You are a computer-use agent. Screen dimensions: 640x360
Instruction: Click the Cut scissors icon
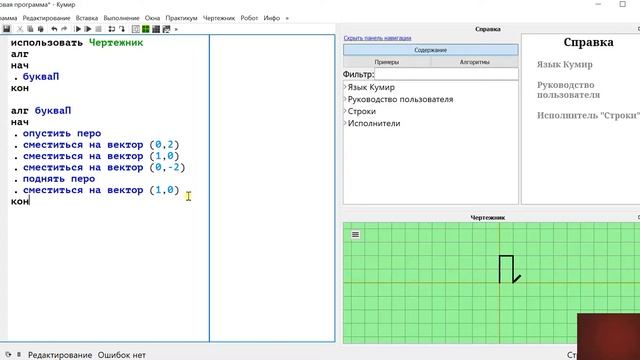coord(20,29)
